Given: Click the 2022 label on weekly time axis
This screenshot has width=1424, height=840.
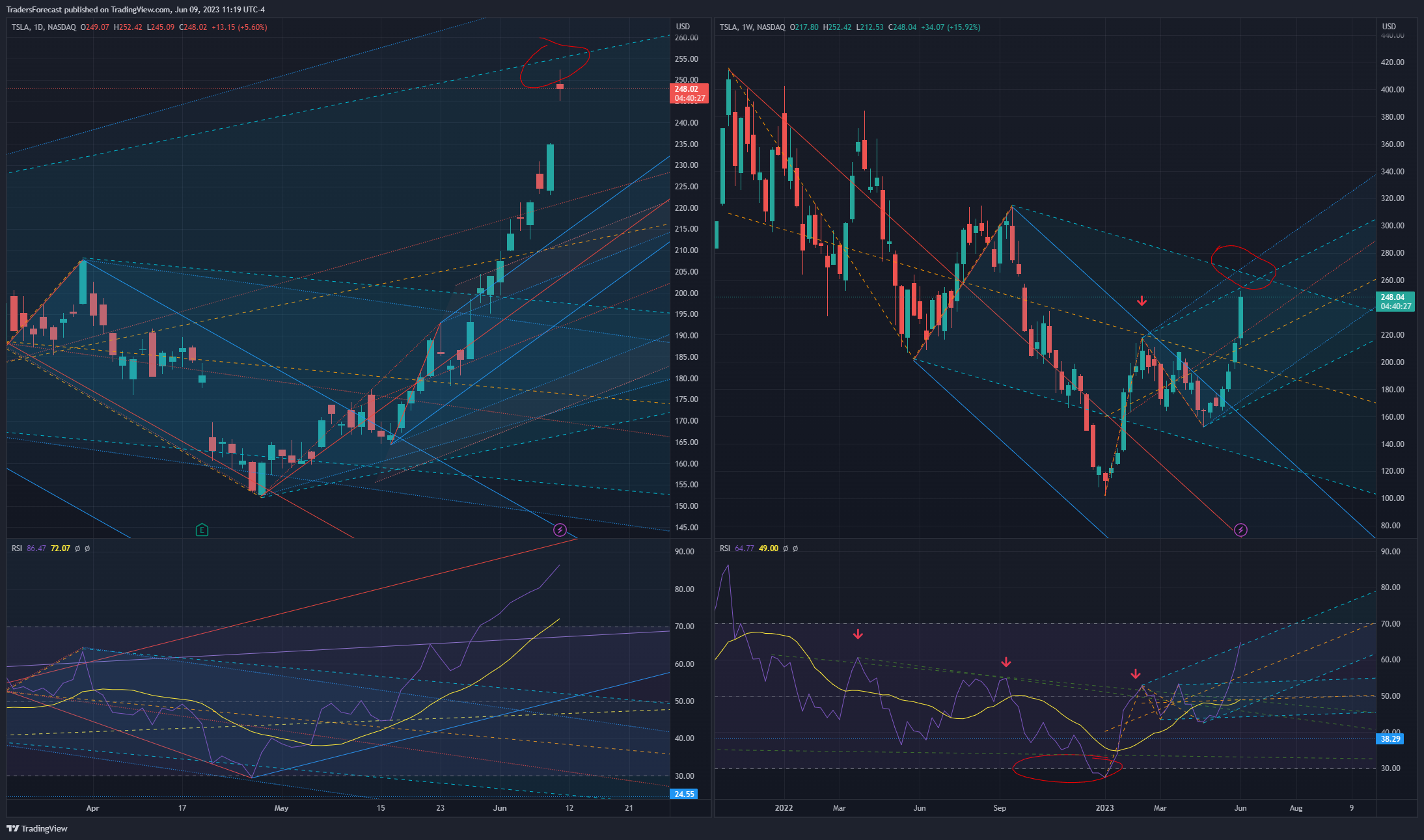Looking at the screenshot, I should click(784, 808).
